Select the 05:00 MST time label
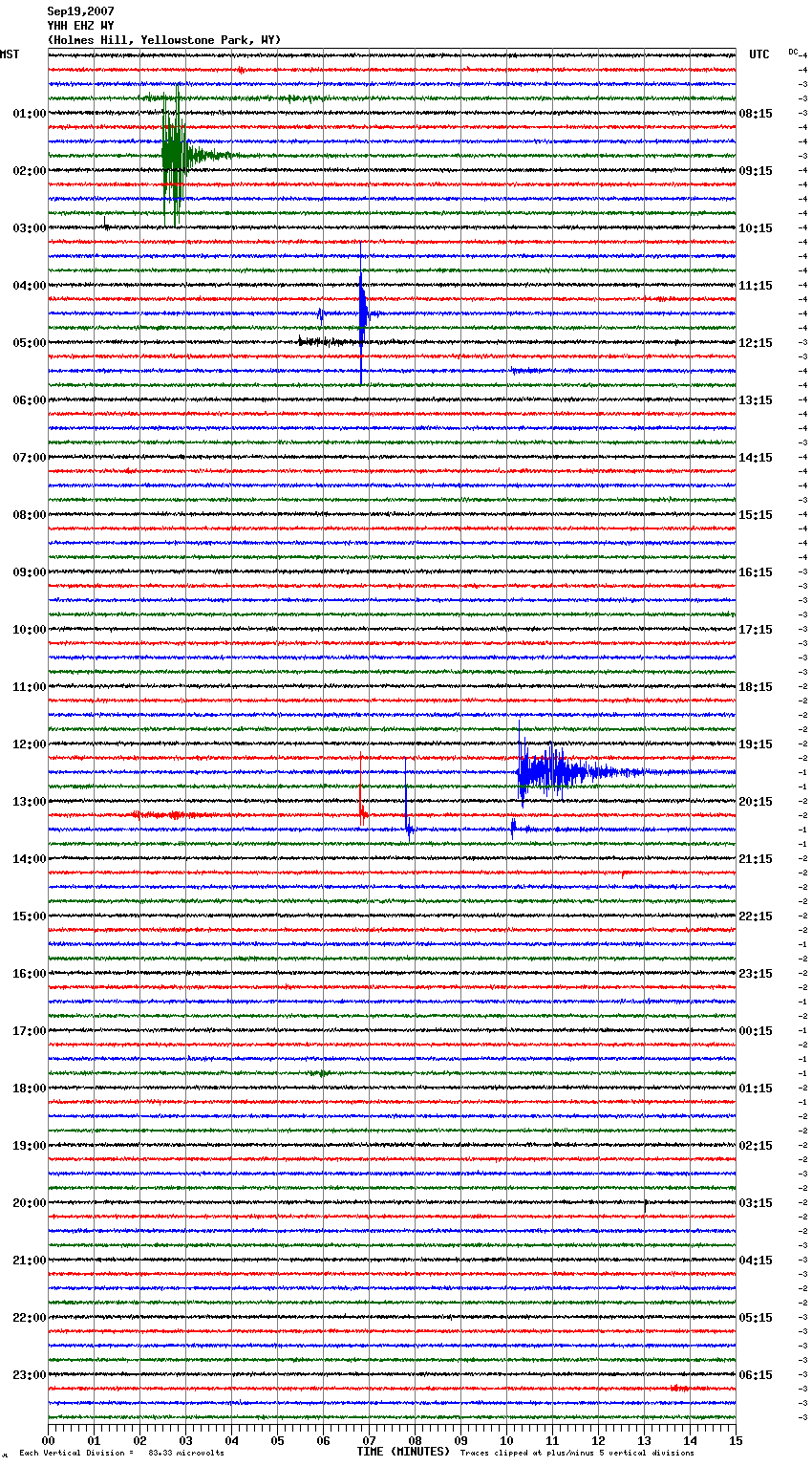The image size is (812, 1466). 30,343
